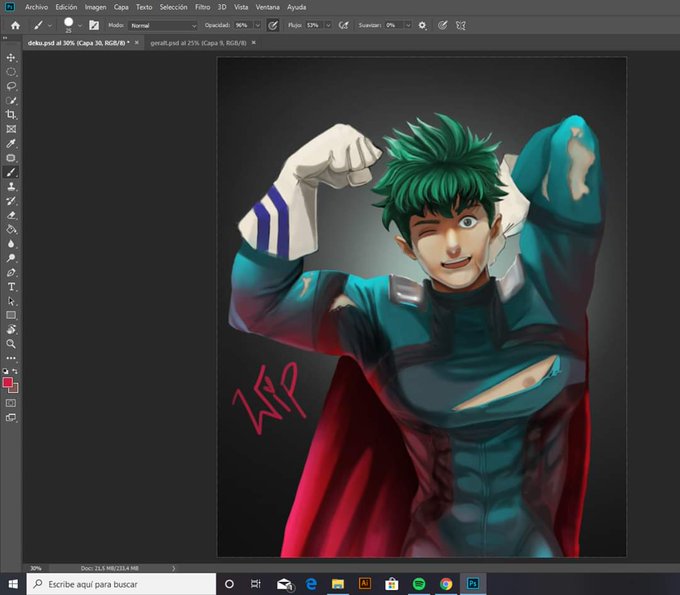
Task: Open the Capa menu
Action: click(x=121, y=7)
